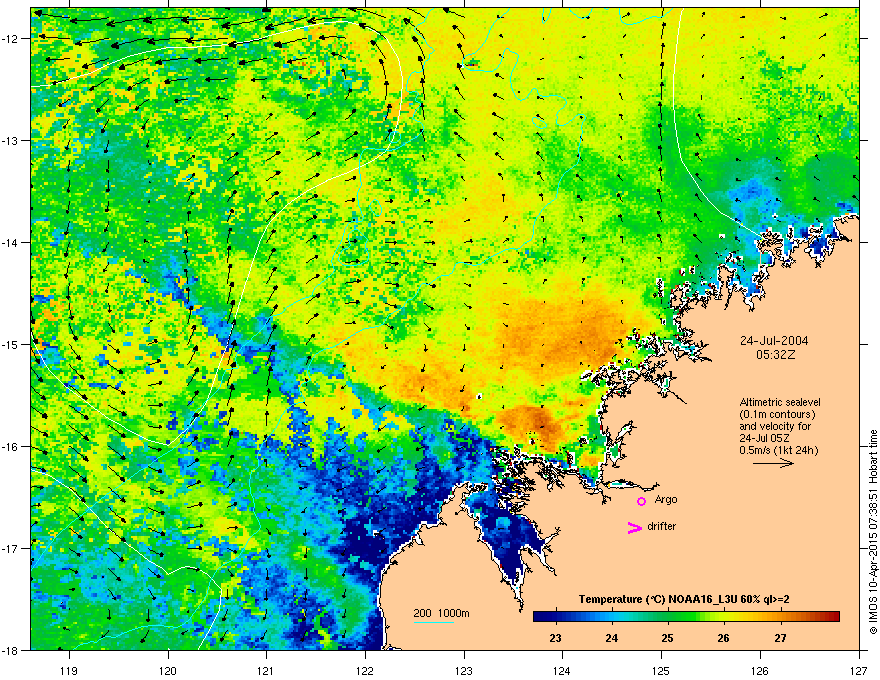This screenshot has height=680, width=880.
Task: Click latitude axis label '-17'
Action: pyautogui.click(x=11, y=548)
